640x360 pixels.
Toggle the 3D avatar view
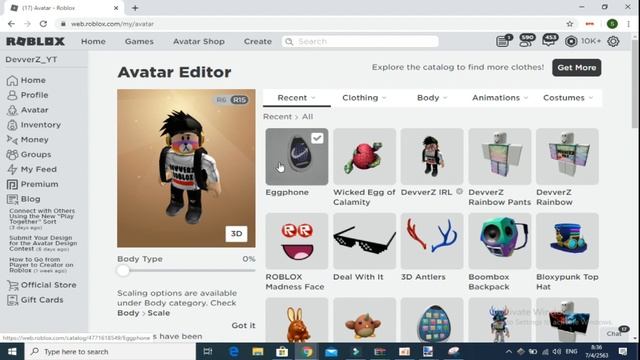[236, 233]
